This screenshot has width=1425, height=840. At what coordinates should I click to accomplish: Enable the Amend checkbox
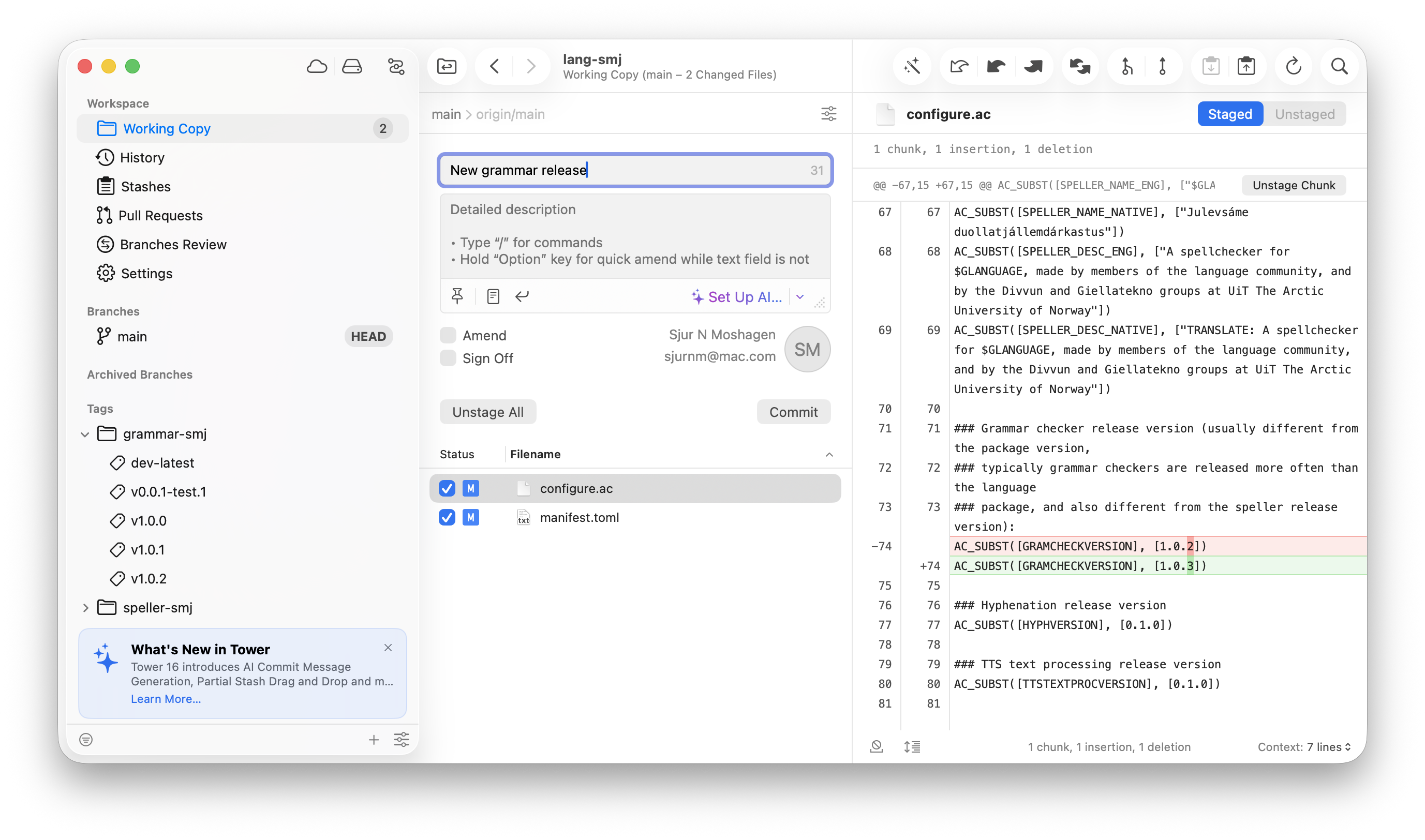pyautogui.click(x=448, y=336)
